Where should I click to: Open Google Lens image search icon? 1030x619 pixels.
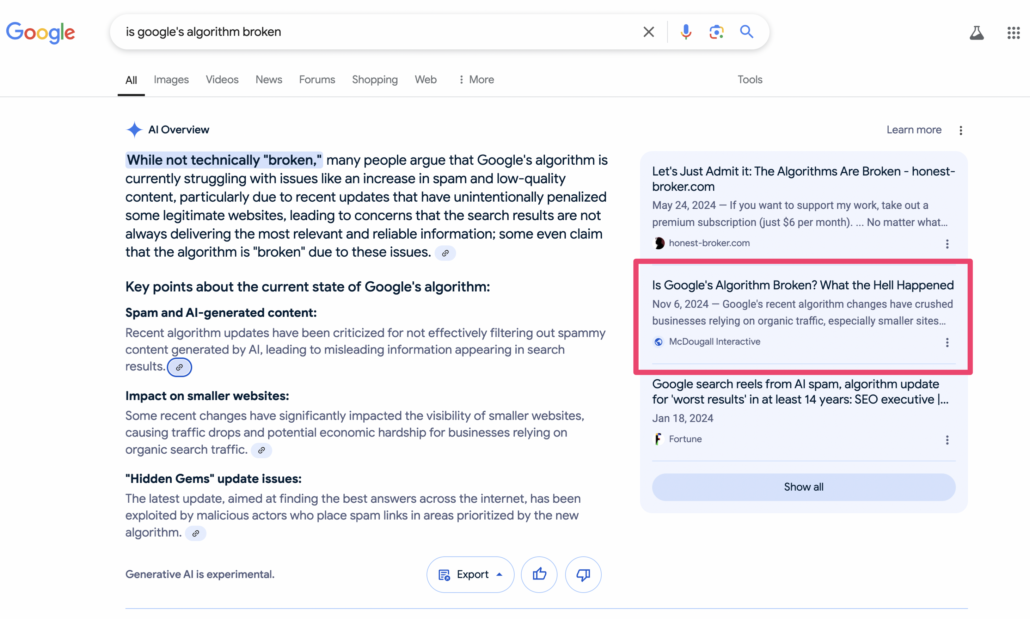[x=716, y=32]
